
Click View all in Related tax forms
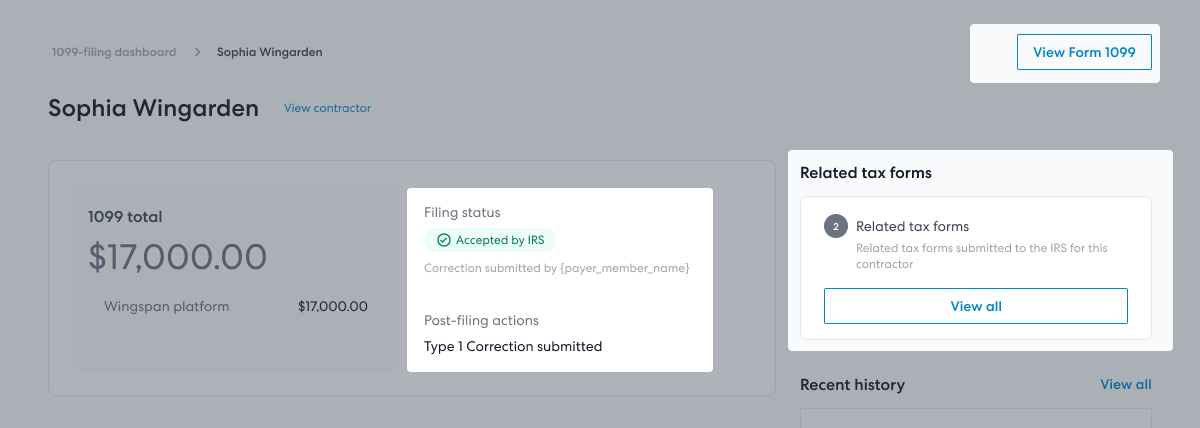coord(976,306)
